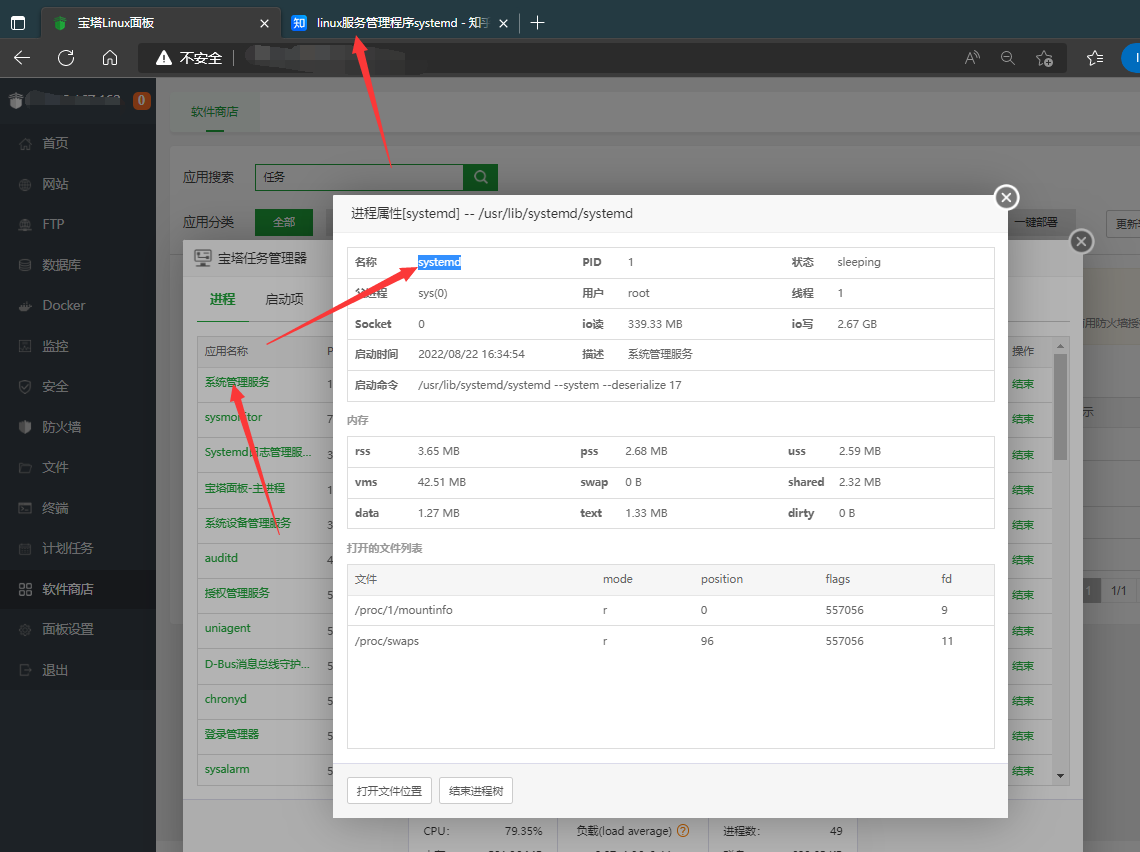The height and width of the screenshot is (852, 1140).
Task: Add this page to favorites
Action: [1044, 58]
